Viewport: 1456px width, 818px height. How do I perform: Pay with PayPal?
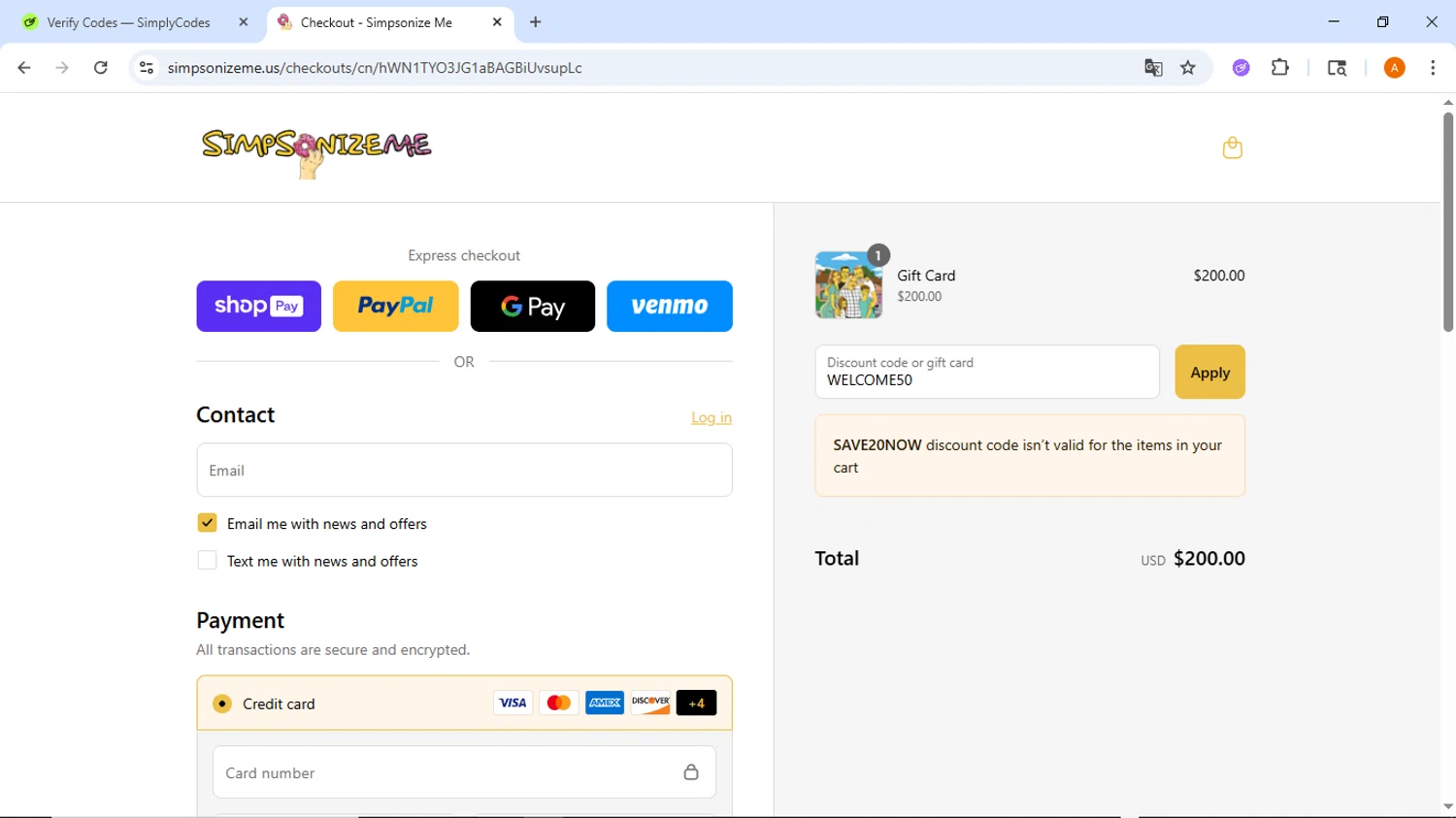(x=395, y=306)
